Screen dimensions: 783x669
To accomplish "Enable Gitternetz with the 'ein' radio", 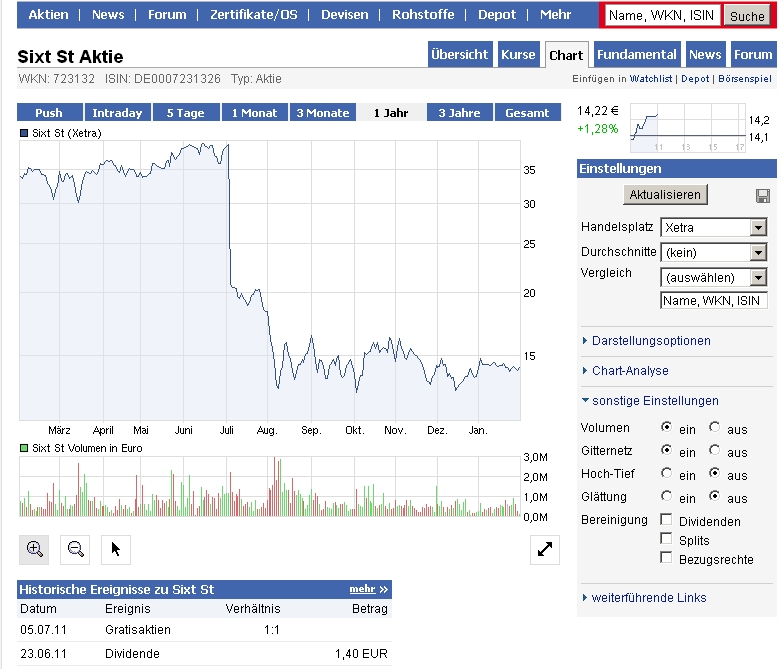I will (666, 450).
